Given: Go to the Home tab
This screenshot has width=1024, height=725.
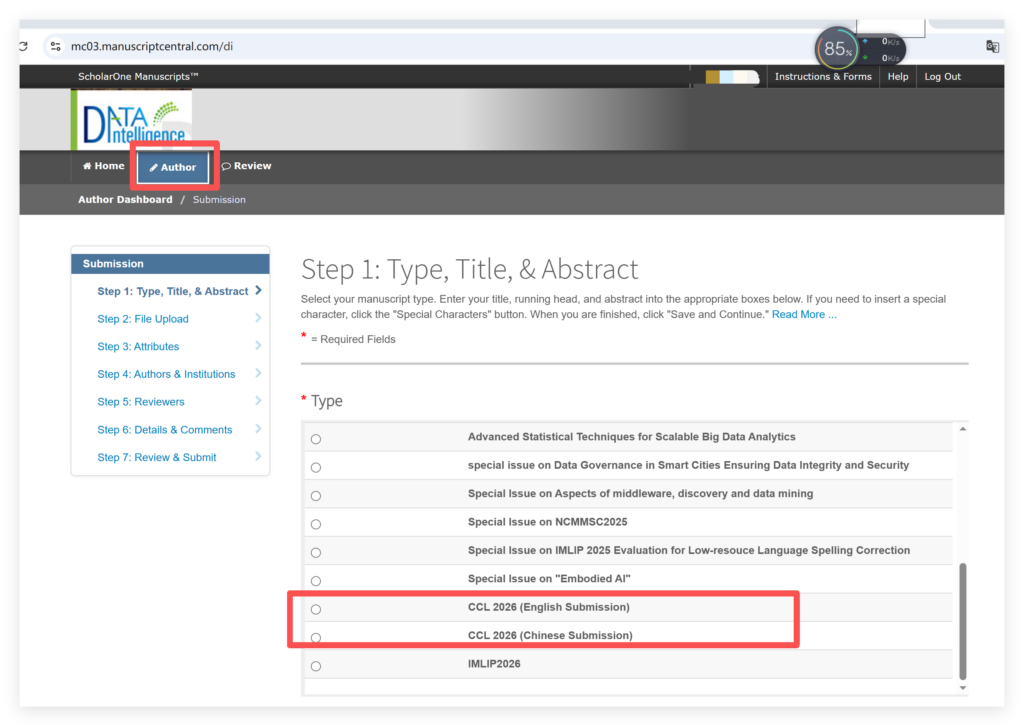Looking at the screenshot, I should pyautogui.click(x=103, y=166).
